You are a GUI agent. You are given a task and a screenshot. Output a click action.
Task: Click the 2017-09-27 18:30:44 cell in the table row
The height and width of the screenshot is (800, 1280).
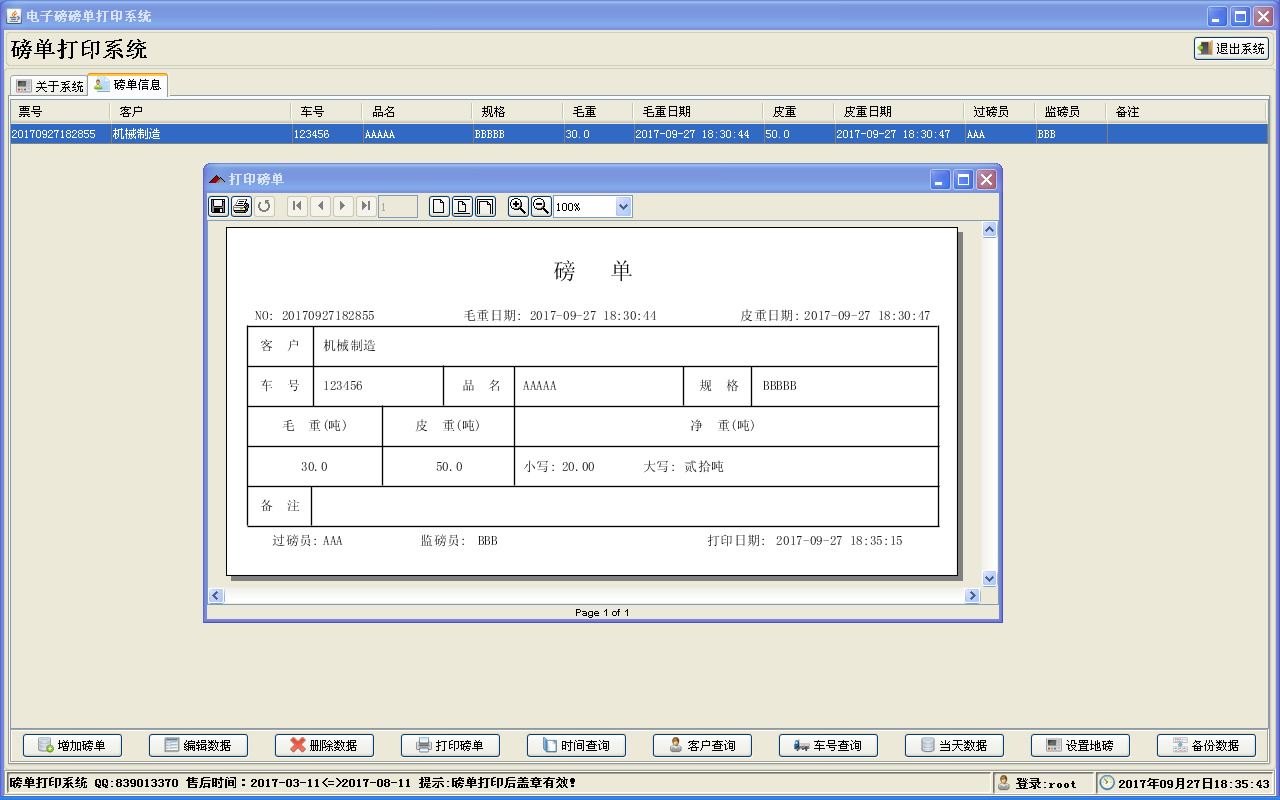point(698,134)
